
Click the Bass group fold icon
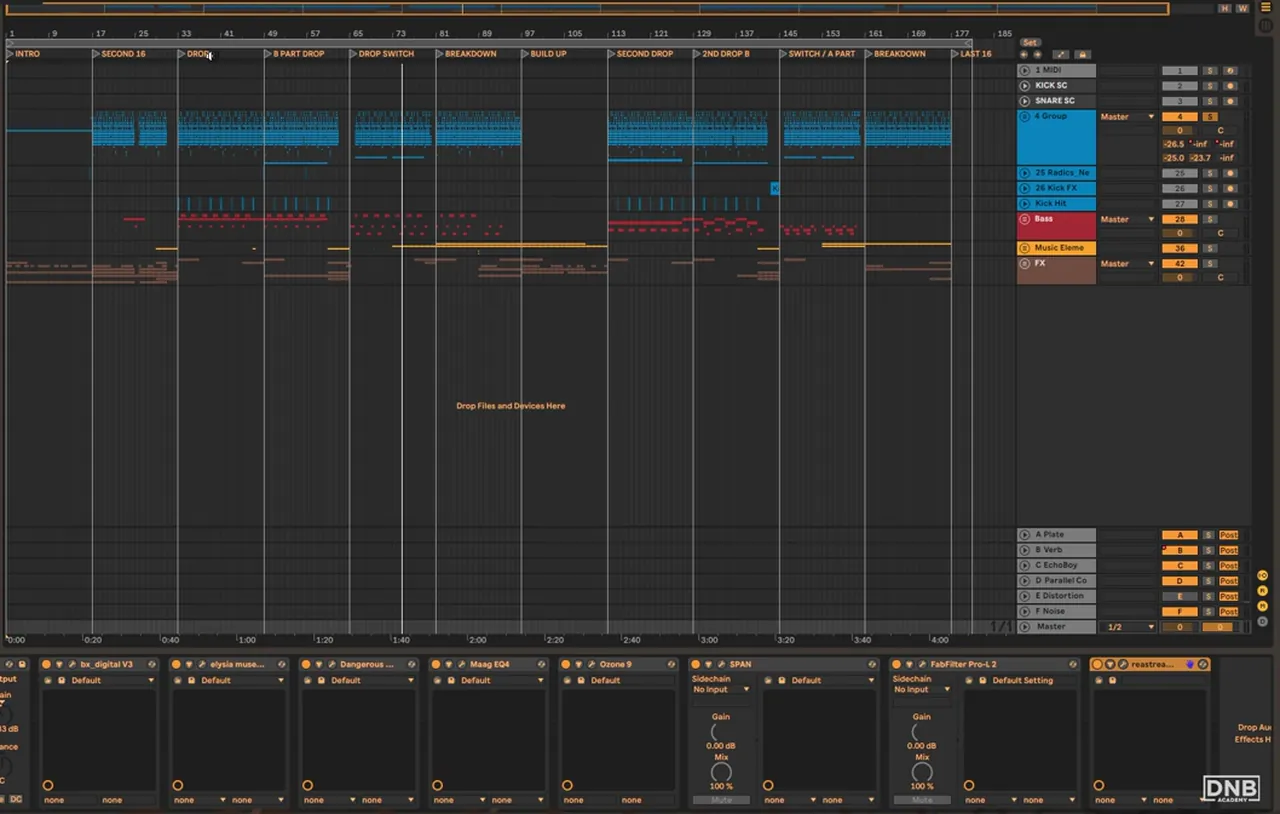pyautogui.click(x=1025, y=219)
